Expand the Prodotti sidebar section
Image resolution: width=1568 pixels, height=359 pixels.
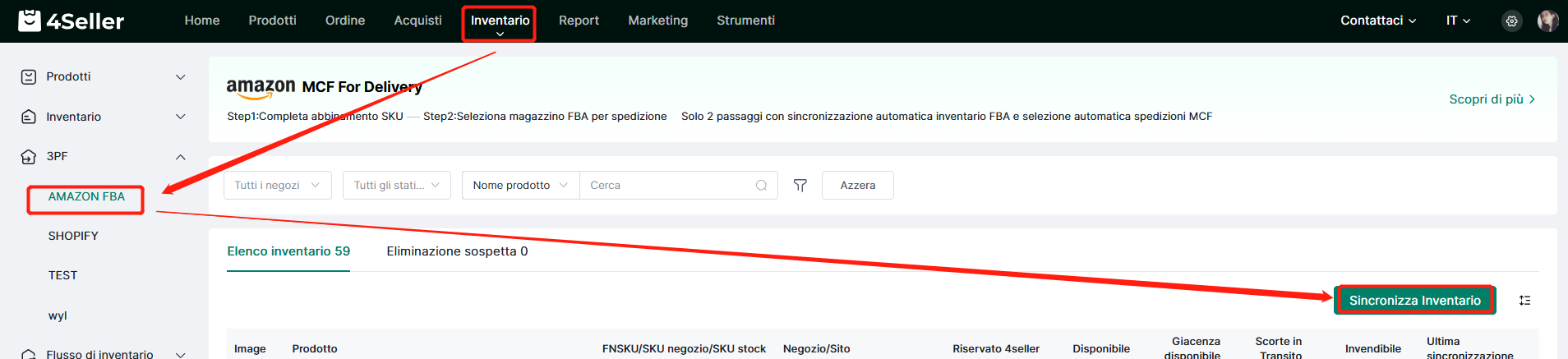181,76
